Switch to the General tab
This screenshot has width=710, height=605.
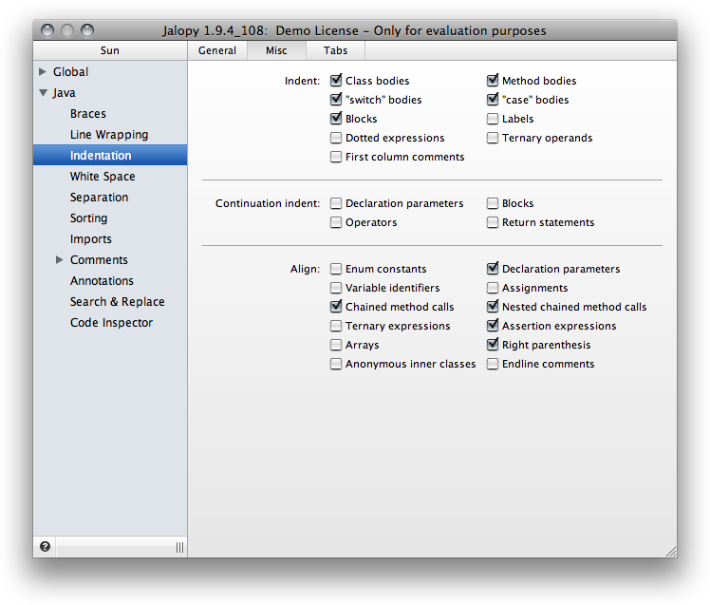217,50
